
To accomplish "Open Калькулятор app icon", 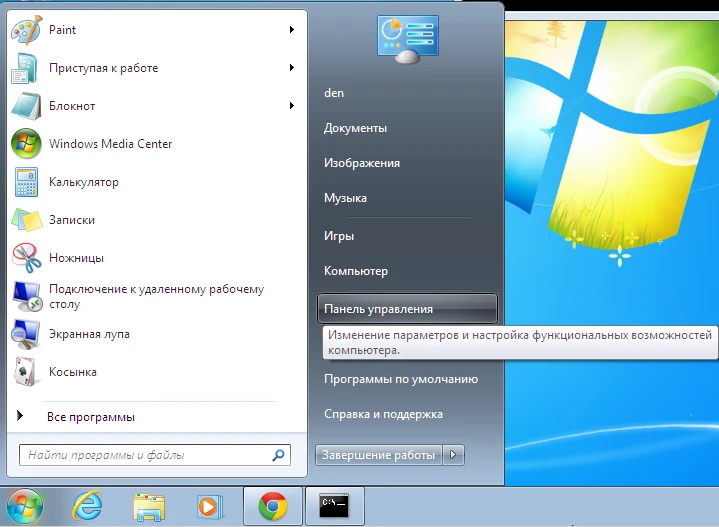I will coord(25,182).
